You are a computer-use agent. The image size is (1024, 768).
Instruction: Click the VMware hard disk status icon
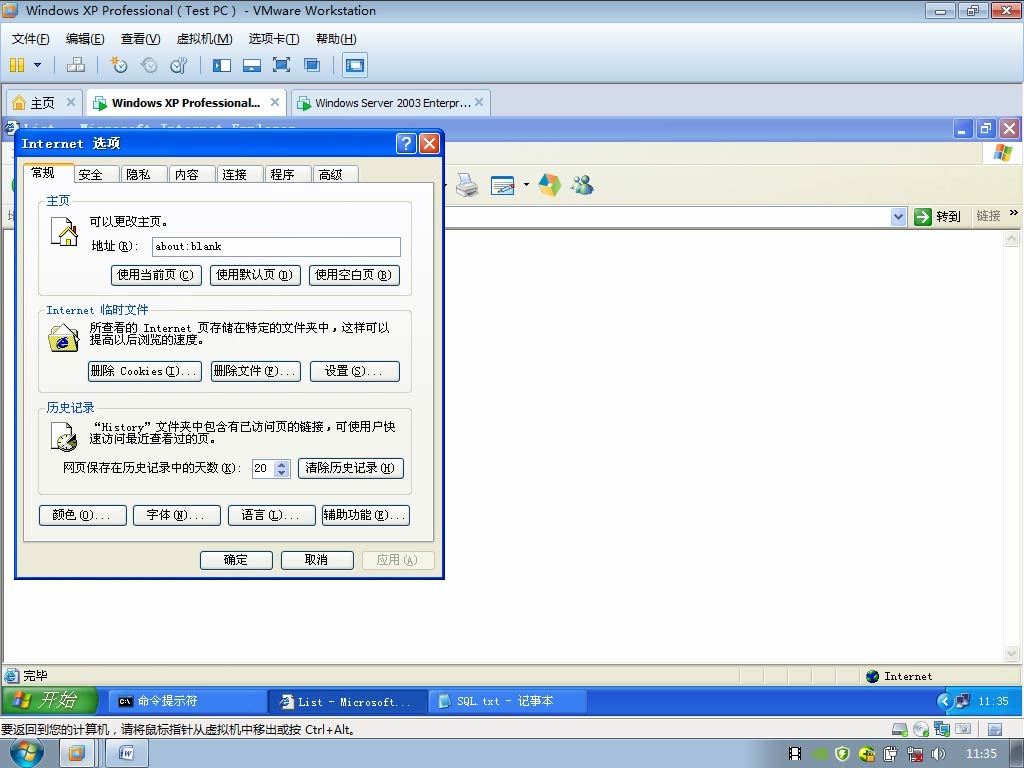point(900,729)
